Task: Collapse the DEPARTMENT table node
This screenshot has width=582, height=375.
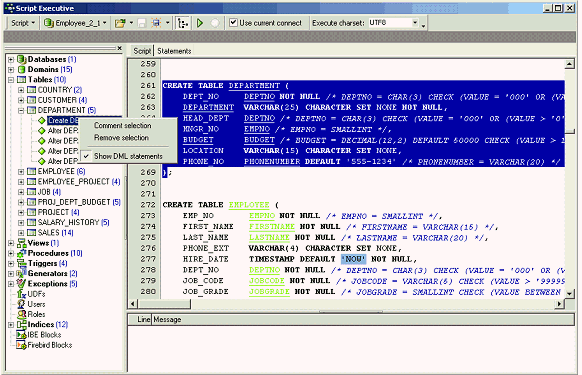Action: tap(21, 110)
